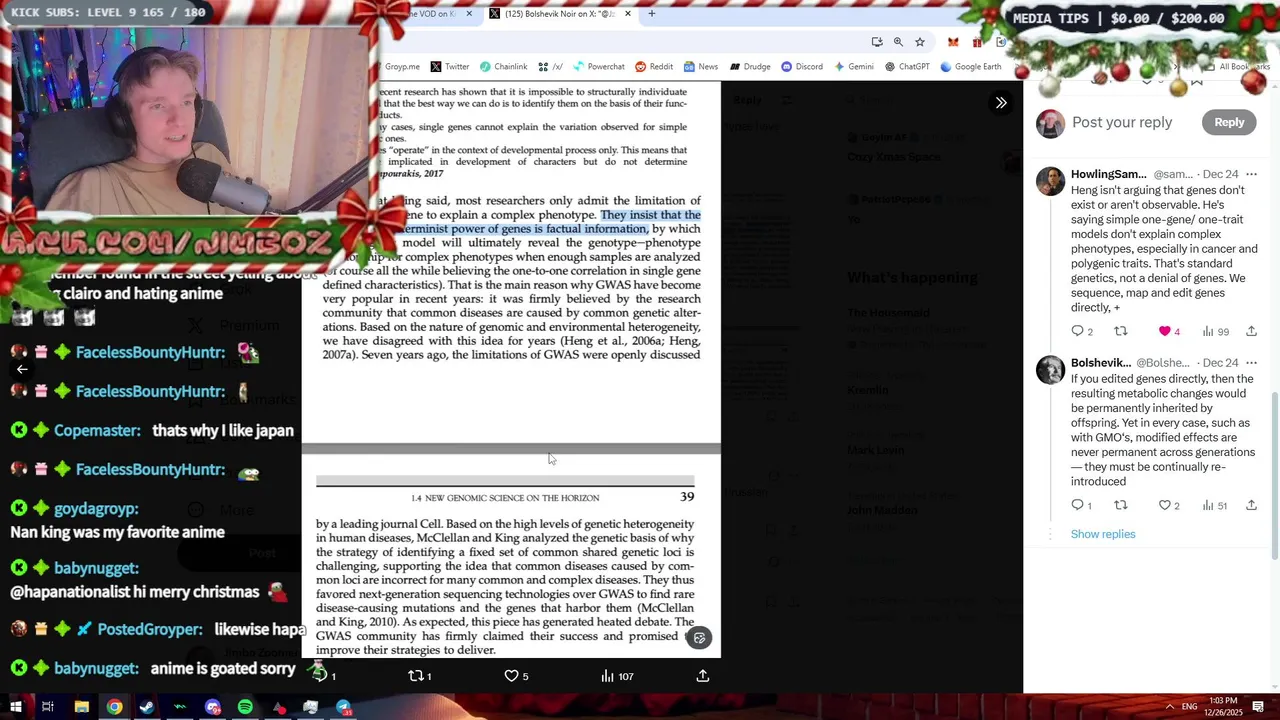Like Bolshevik's reply showing 2 likes
This screenshot has height=720, width=1280.
coord(1164,505)
